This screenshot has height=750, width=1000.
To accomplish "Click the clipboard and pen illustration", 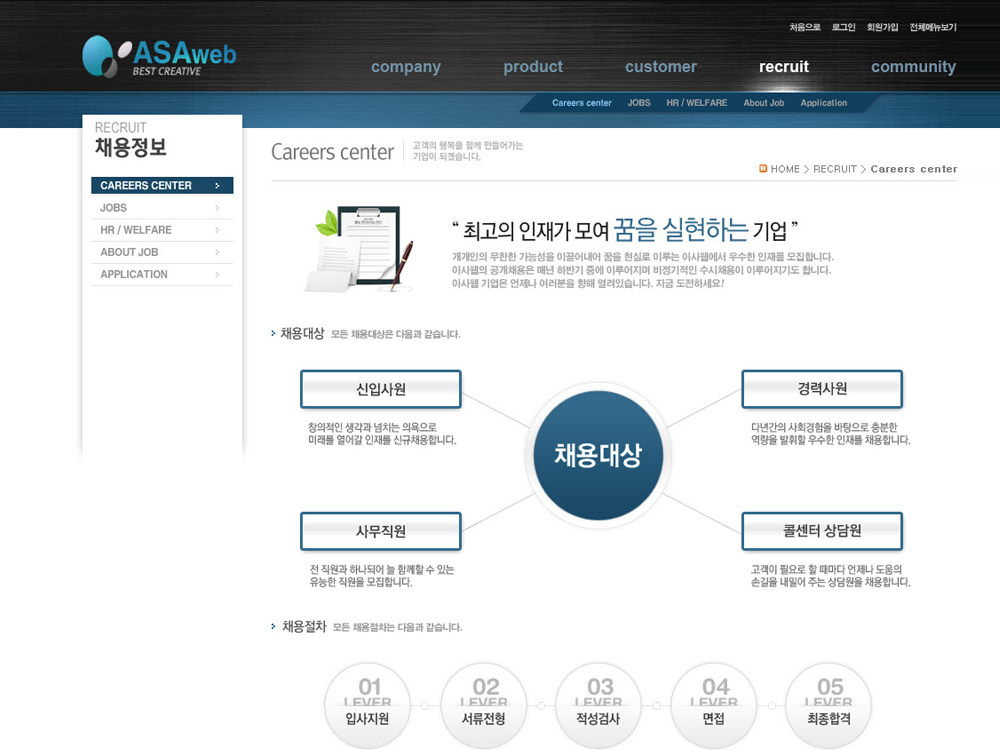I will point(360,249).
